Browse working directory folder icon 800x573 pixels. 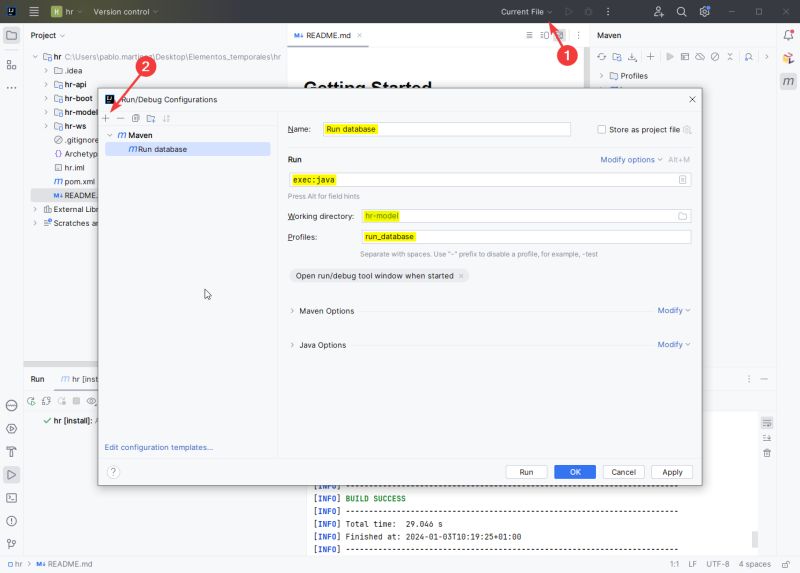[x=682, y=216]
